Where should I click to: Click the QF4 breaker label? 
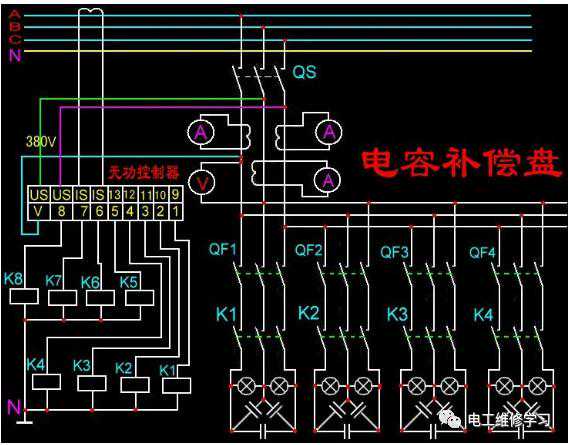tap(482, 252)
